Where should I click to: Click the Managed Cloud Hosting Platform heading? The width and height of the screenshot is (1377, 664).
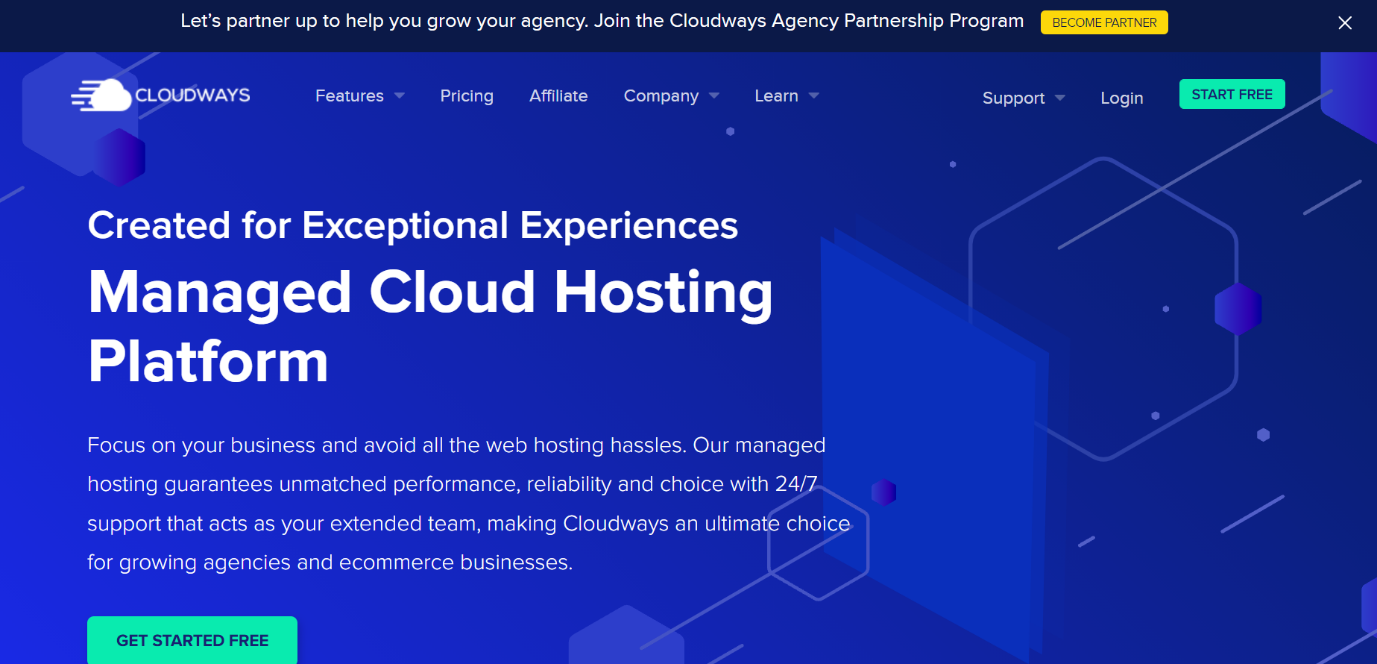click(x=431, y=326)
